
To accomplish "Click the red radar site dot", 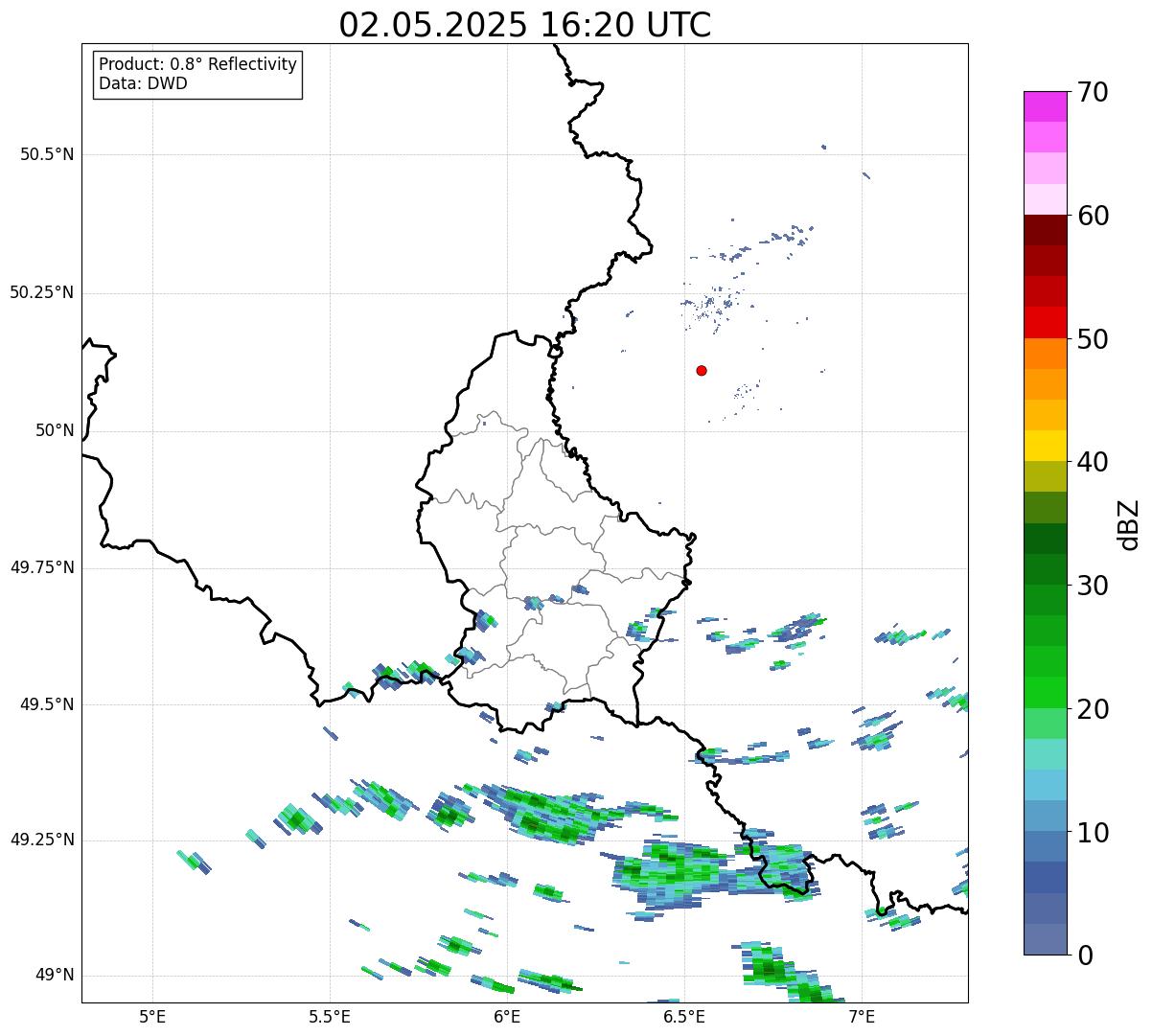I will click(702, 370).
